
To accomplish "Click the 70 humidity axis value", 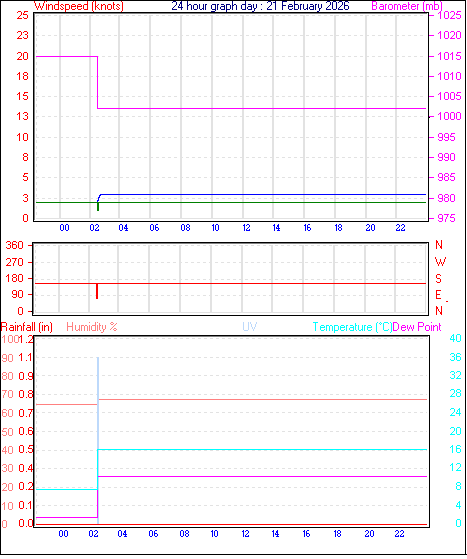I will 7,395.
